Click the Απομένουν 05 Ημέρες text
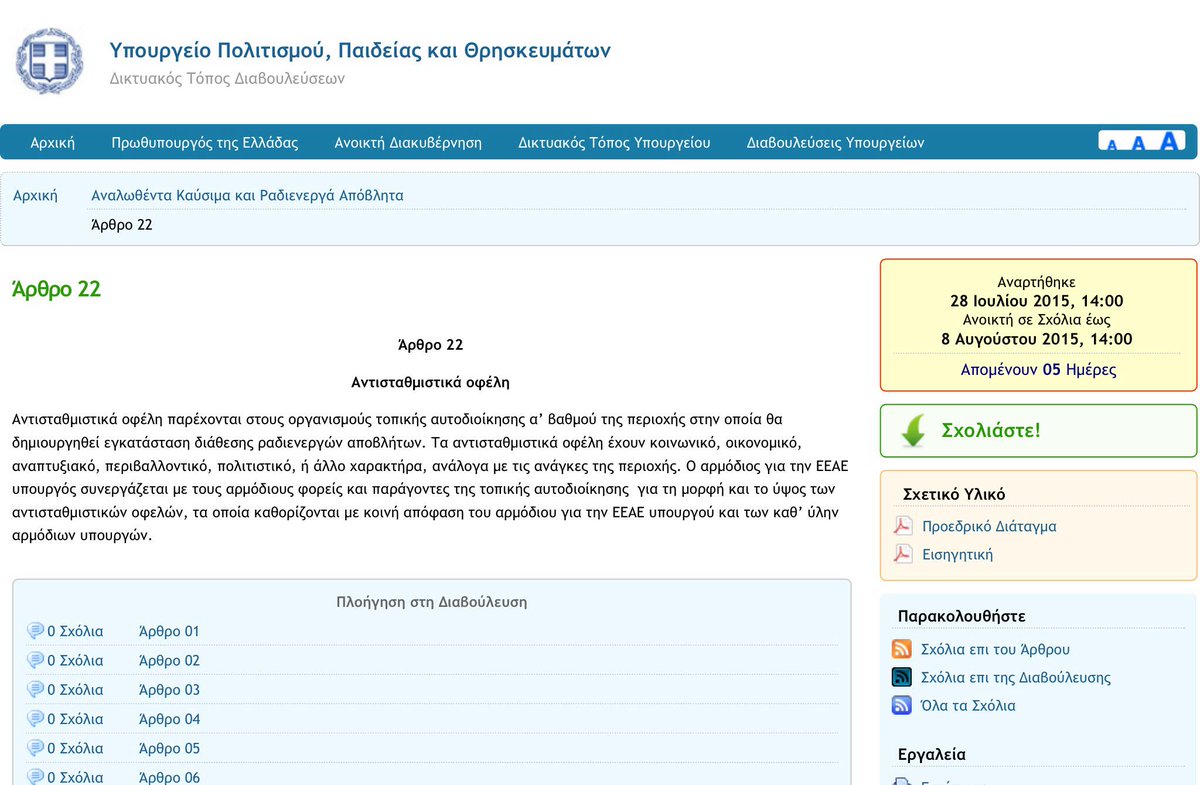Viewport: 1200px width, 785px height. (x=1038, y=369)
